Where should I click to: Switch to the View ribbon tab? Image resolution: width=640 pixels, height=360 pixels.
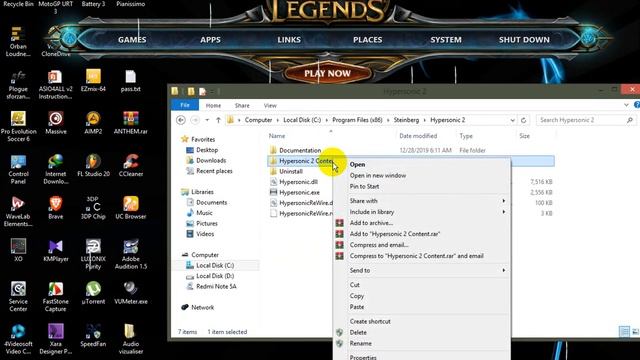[x=270, y=105]
